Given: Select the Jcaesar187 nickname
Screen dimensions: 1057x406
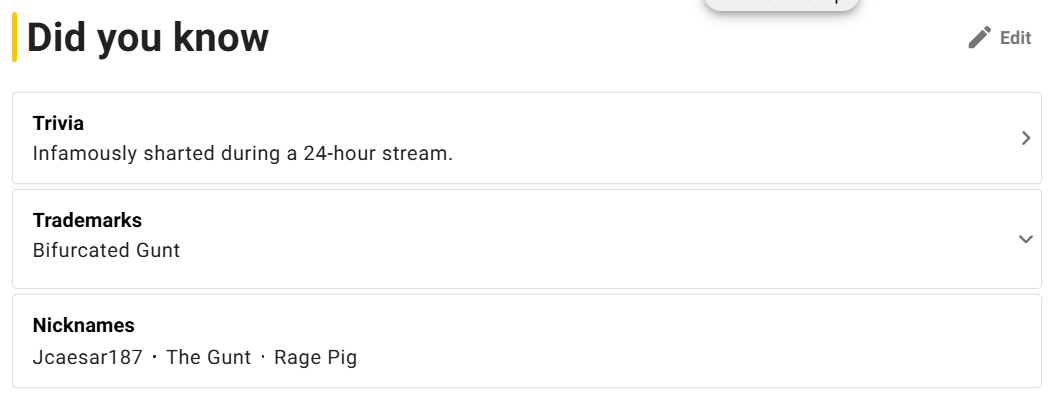Looking at the screenshot, I should (x=88, y=357).
